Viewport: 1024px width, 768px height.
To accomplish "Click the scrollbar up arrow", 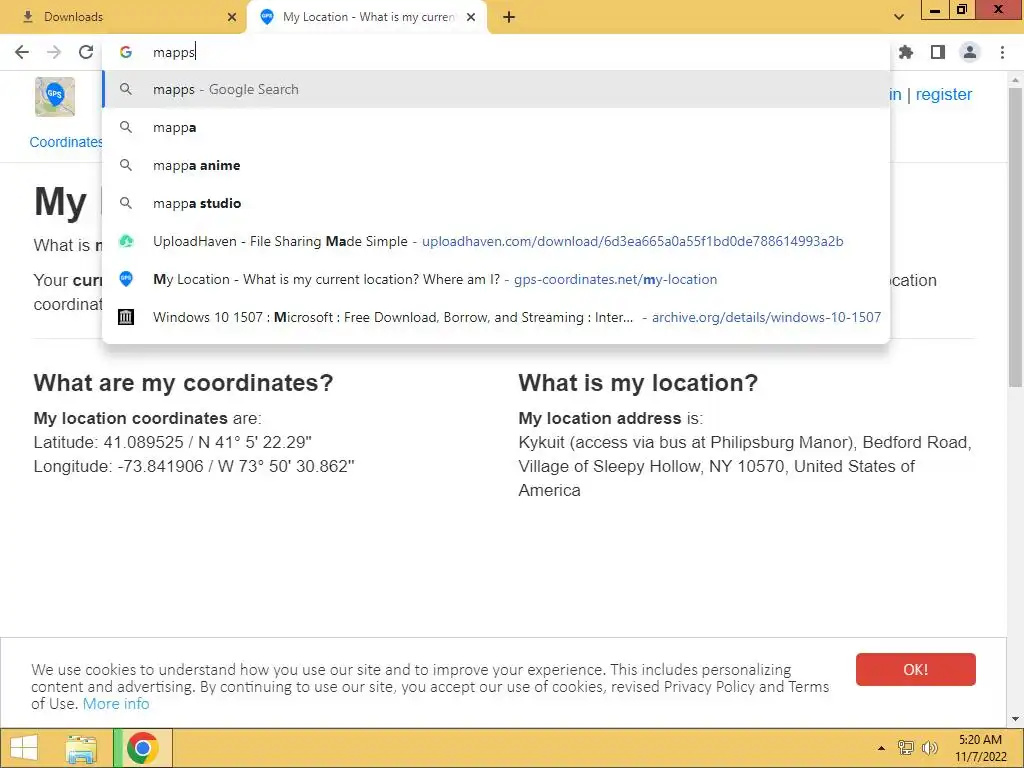I will [x=1016, y=80].
